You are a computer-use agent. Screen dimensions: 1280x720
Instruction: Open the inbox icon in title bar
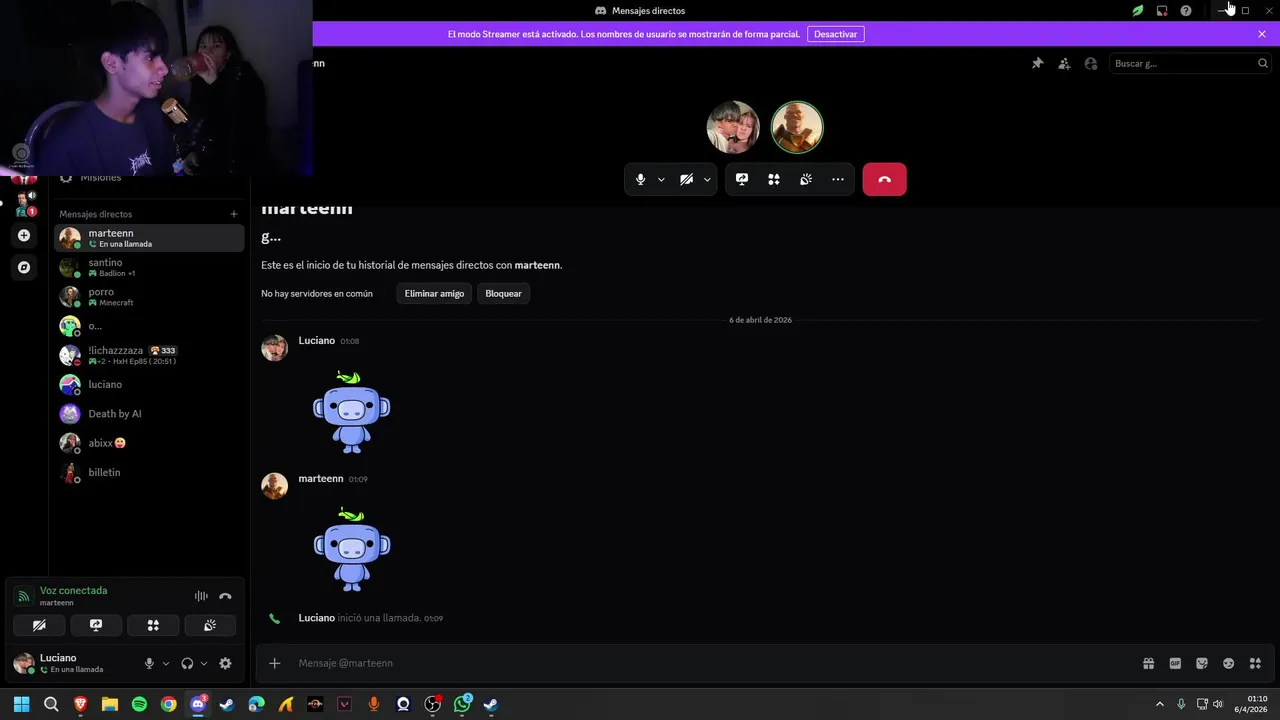(1162, 11)
